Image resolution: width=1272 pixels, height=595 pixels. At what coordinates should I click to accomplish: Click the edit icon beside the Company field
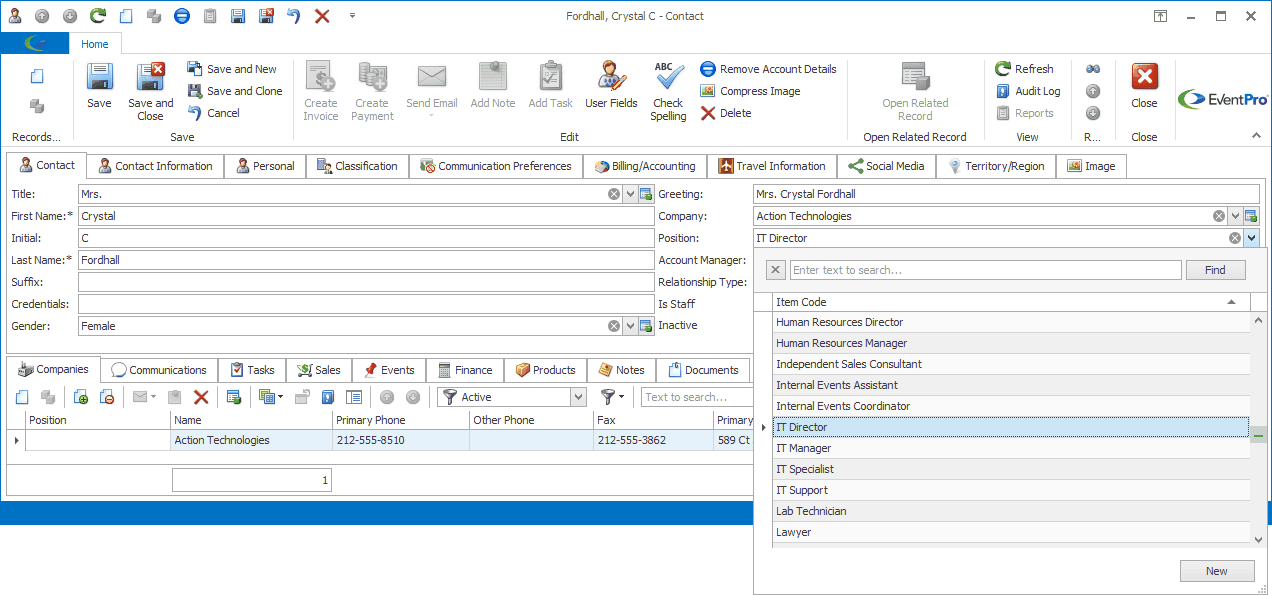[x=1251, y=216]
